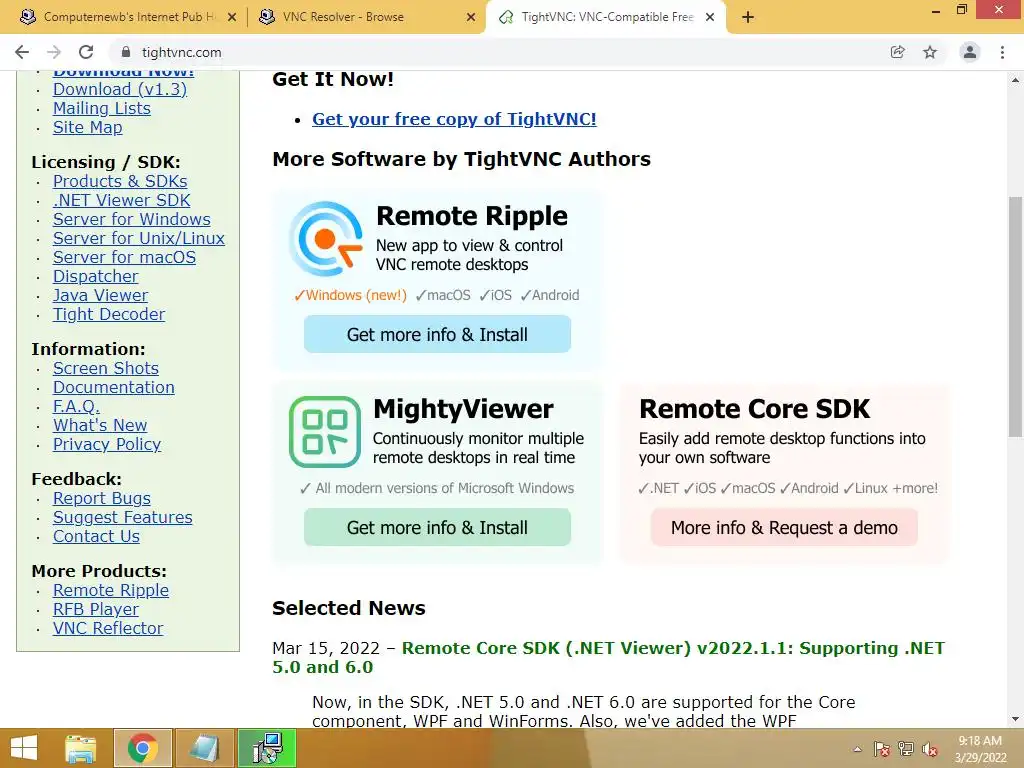Click the muted volume tray icon
The width and height of the screenshot is (1024, 768).
click(930, 749)
